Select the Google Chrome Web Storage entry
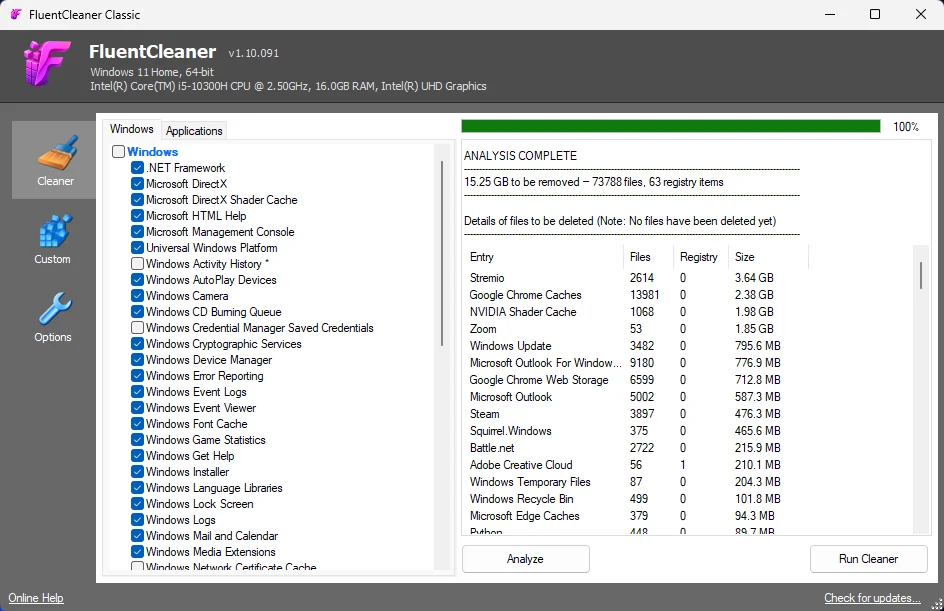Image resolution: width=944 pixels, height=611 pixels. 638,380
